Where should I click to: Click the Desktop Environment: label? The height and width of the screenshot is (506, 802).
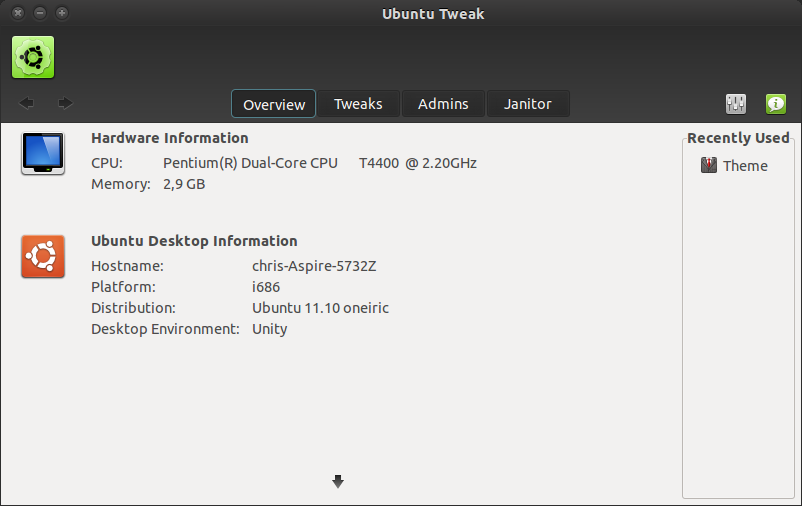point(165,329)
